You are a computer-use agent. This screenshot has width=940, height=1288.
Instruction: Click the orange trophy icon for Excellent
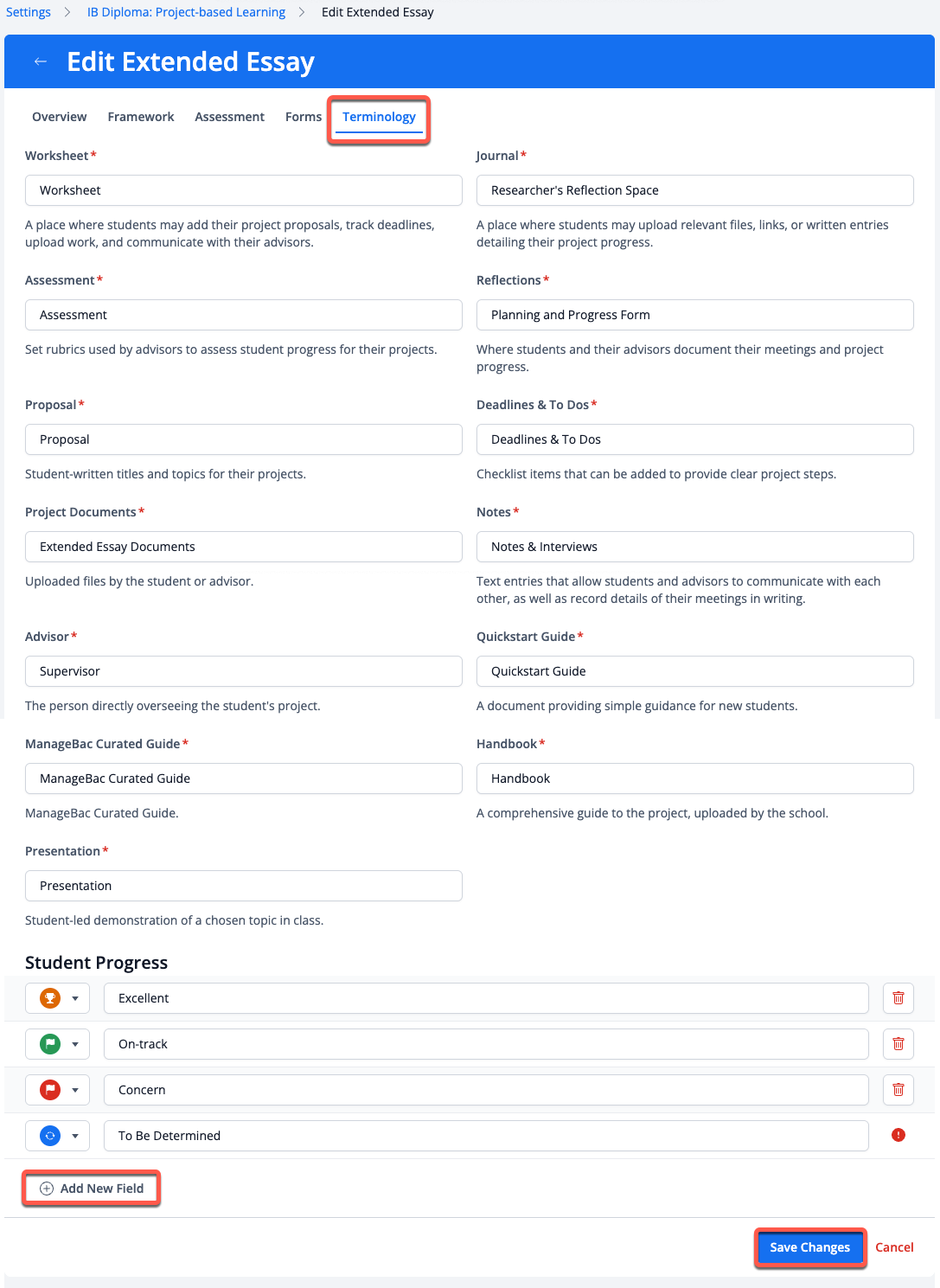click(x=50, y=998)
